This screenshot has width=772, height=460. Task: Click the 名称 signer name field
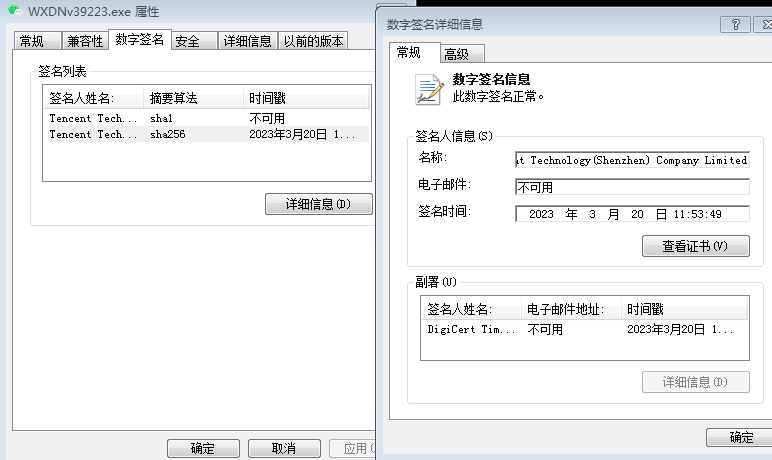point(631,160)
